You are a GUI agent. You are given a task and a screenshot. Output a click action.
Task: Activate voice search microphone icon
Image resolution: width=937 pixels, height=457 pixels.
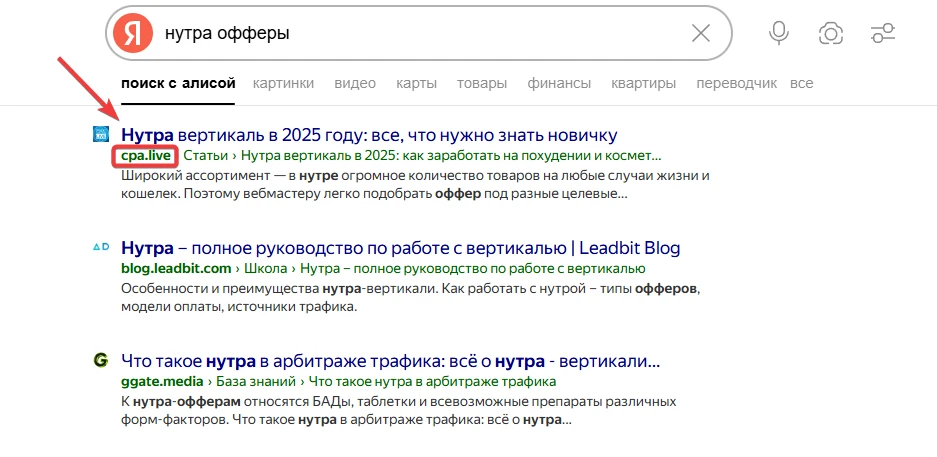click(x=778, y=33)
